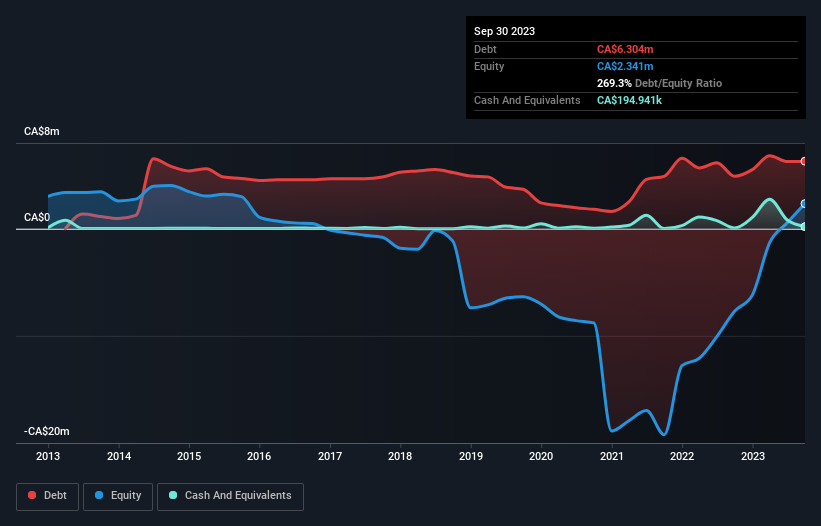The height and width of the screenshot is (526, 821).
Task: Toggle the Equity series legend button
Action: click(118, 496)
